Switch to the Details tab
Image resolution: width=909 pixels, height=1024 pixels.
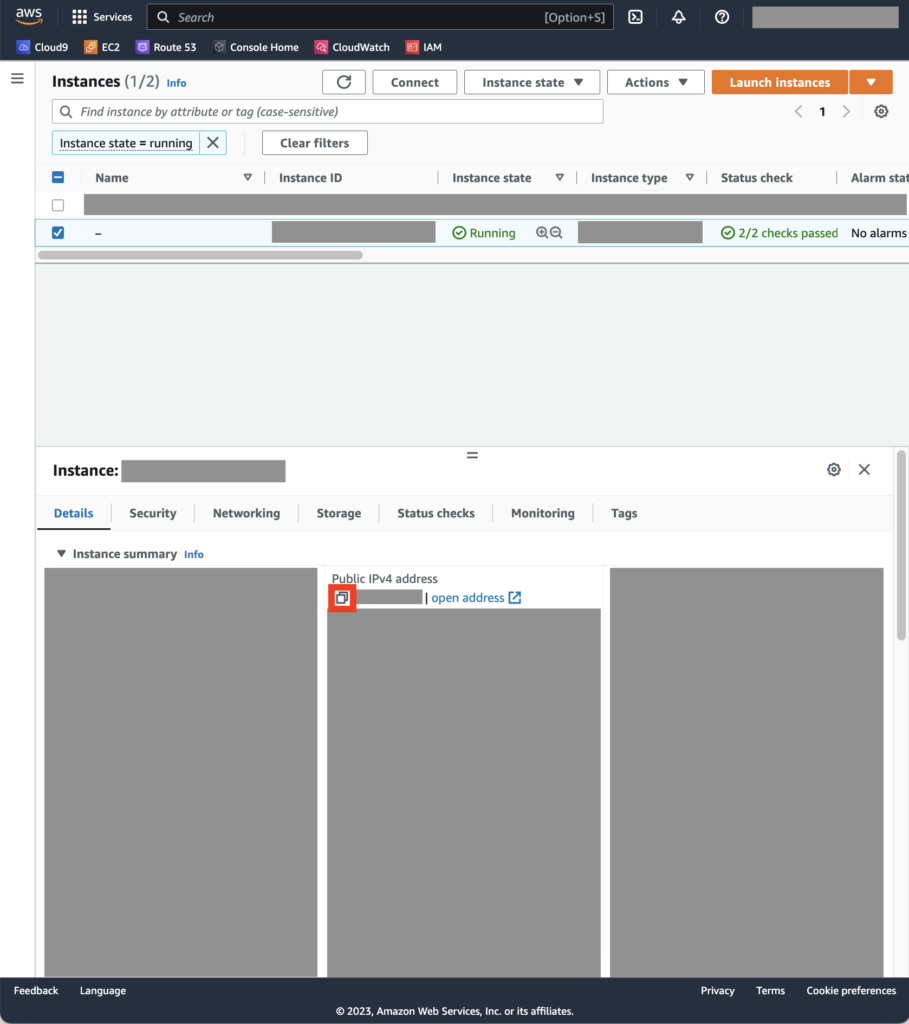point(73,513)
